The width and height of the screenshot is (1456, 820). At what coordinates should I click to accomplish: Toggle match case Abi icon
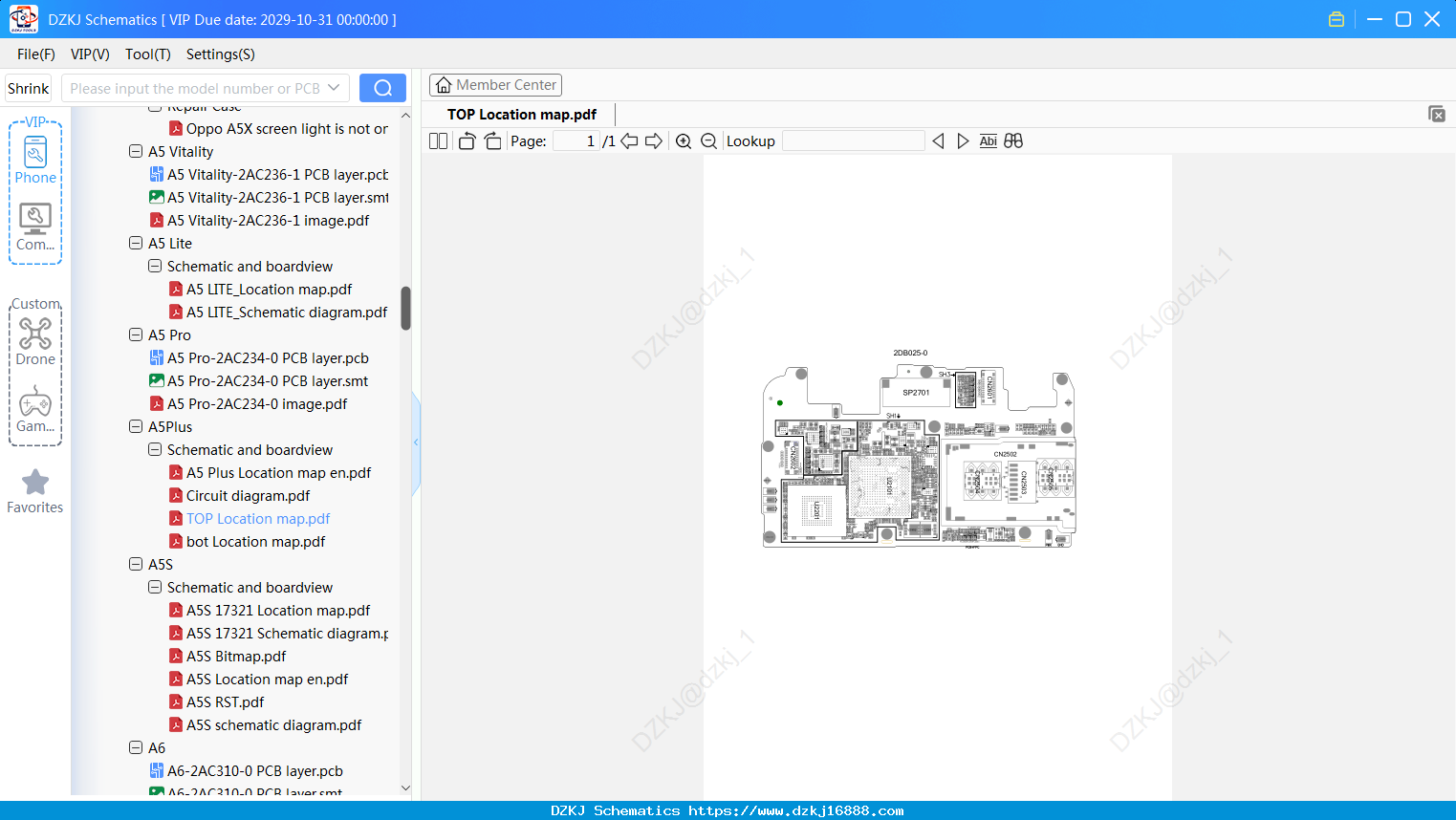(989, 141)
